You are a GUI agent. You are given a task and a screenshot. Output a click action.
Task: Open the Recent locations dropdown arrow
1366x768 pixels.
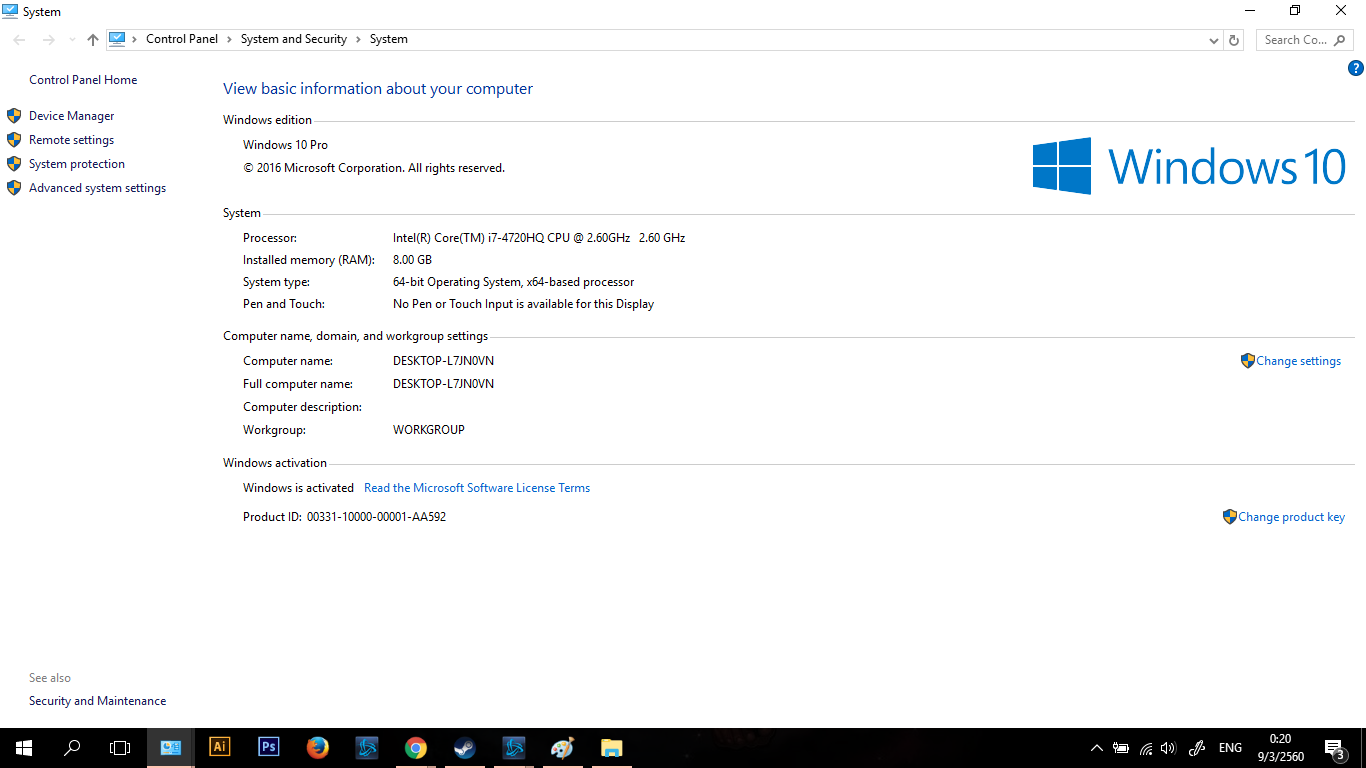[x=71, y=40]
